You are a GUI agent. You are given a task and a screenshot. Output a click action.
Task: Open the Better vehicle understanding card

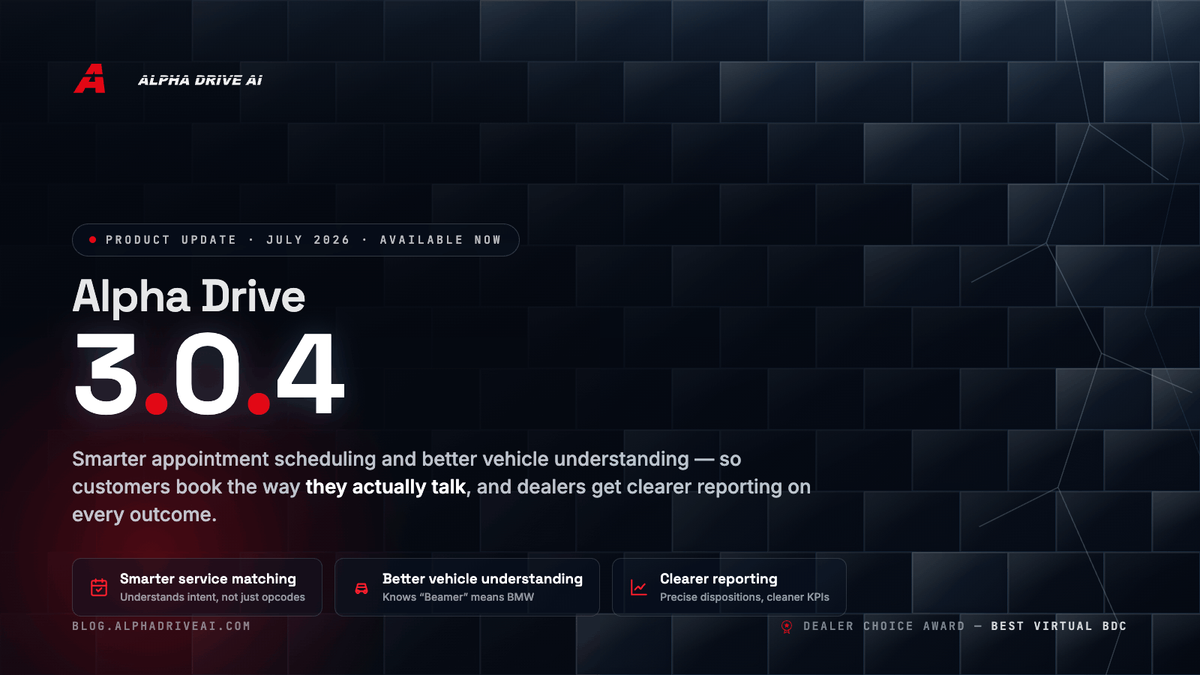[467, 587]
